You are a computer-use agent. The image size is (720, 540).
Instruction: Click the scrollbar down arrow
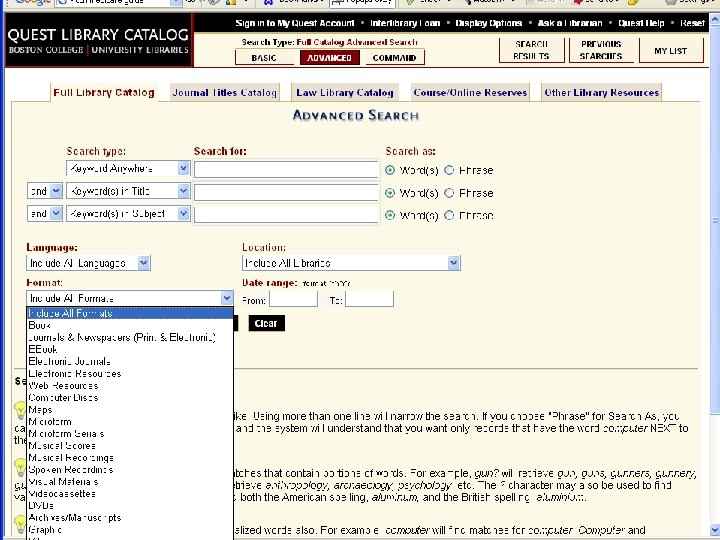[715, 529]
